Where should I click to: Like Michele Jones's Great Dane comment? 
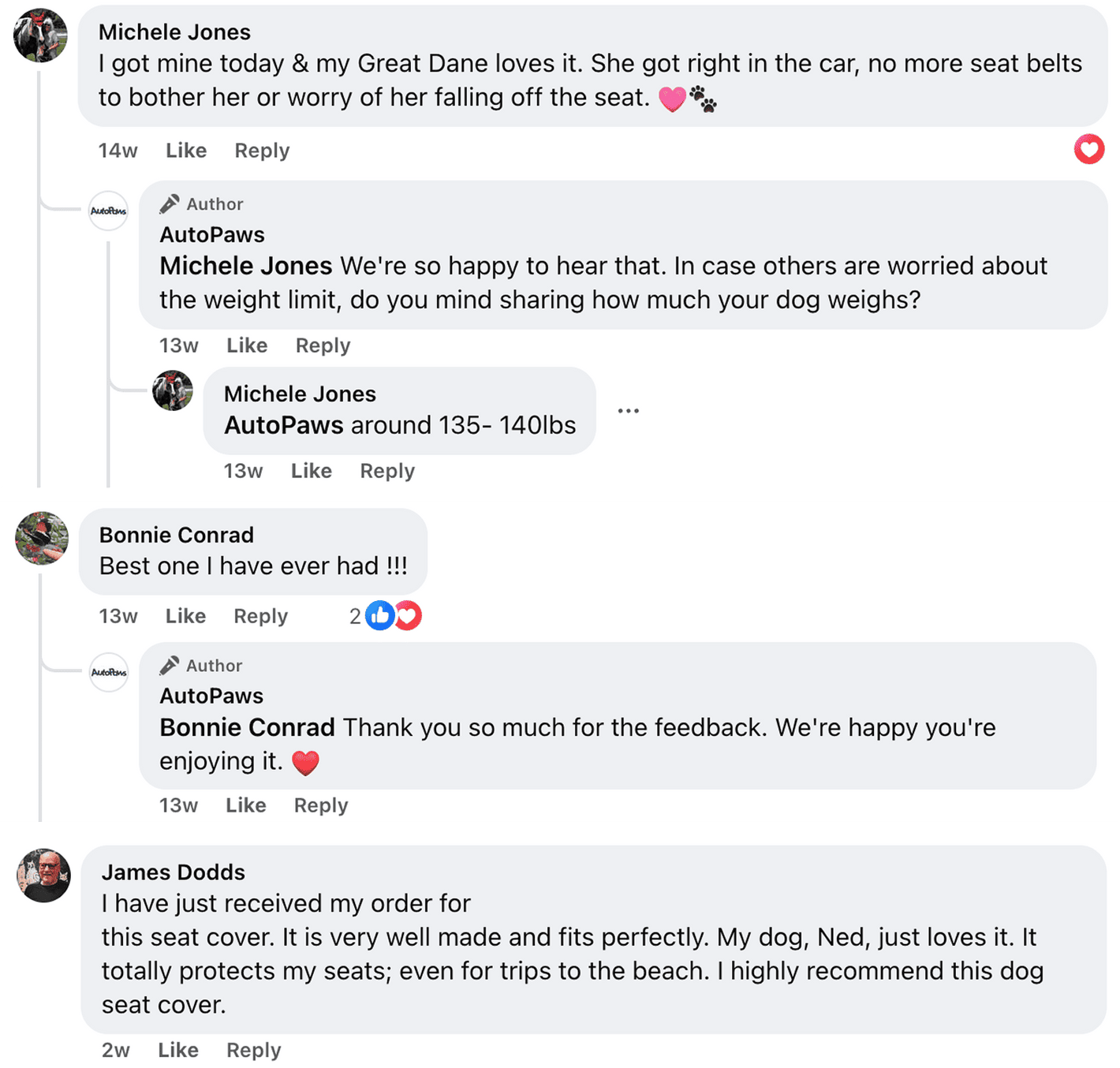[186, 151]
